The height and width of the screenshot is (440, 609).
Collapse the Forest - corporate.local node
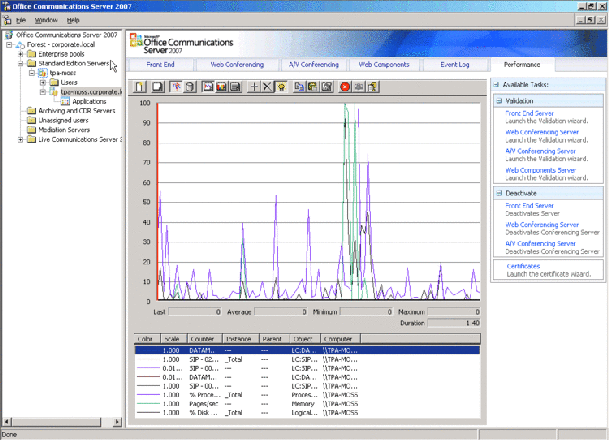click(x=9, y=45)
